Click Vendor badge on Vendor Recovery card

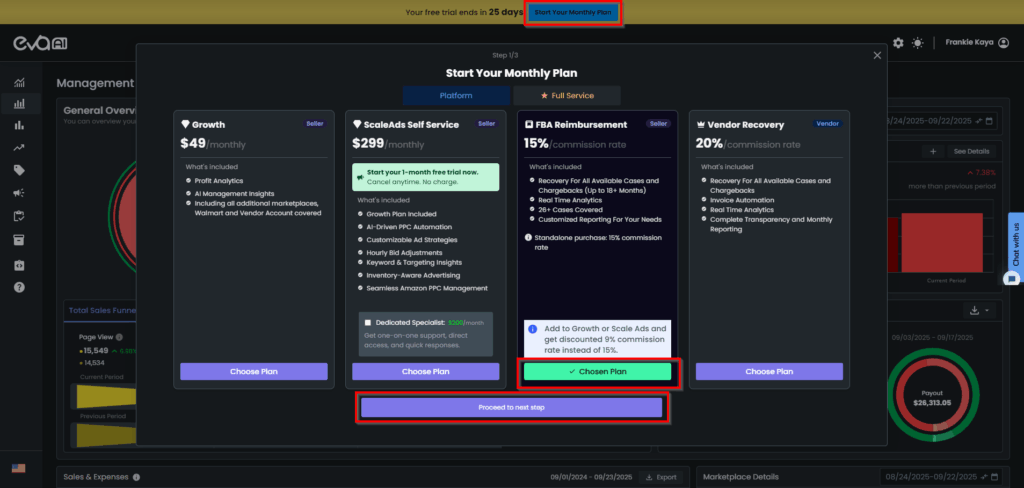click(x=828, y=123)
